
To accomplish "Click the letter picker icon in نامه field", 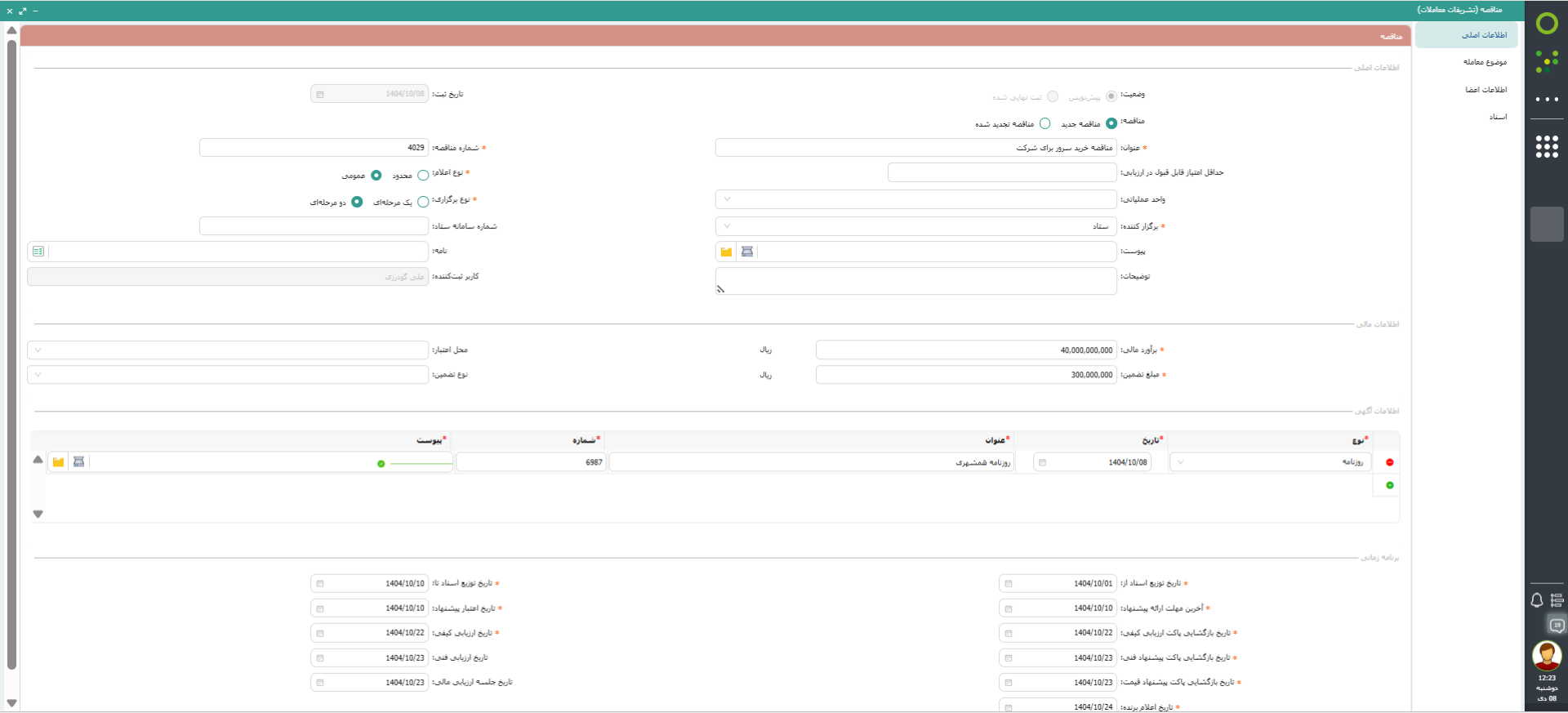I will coord(38,252).
